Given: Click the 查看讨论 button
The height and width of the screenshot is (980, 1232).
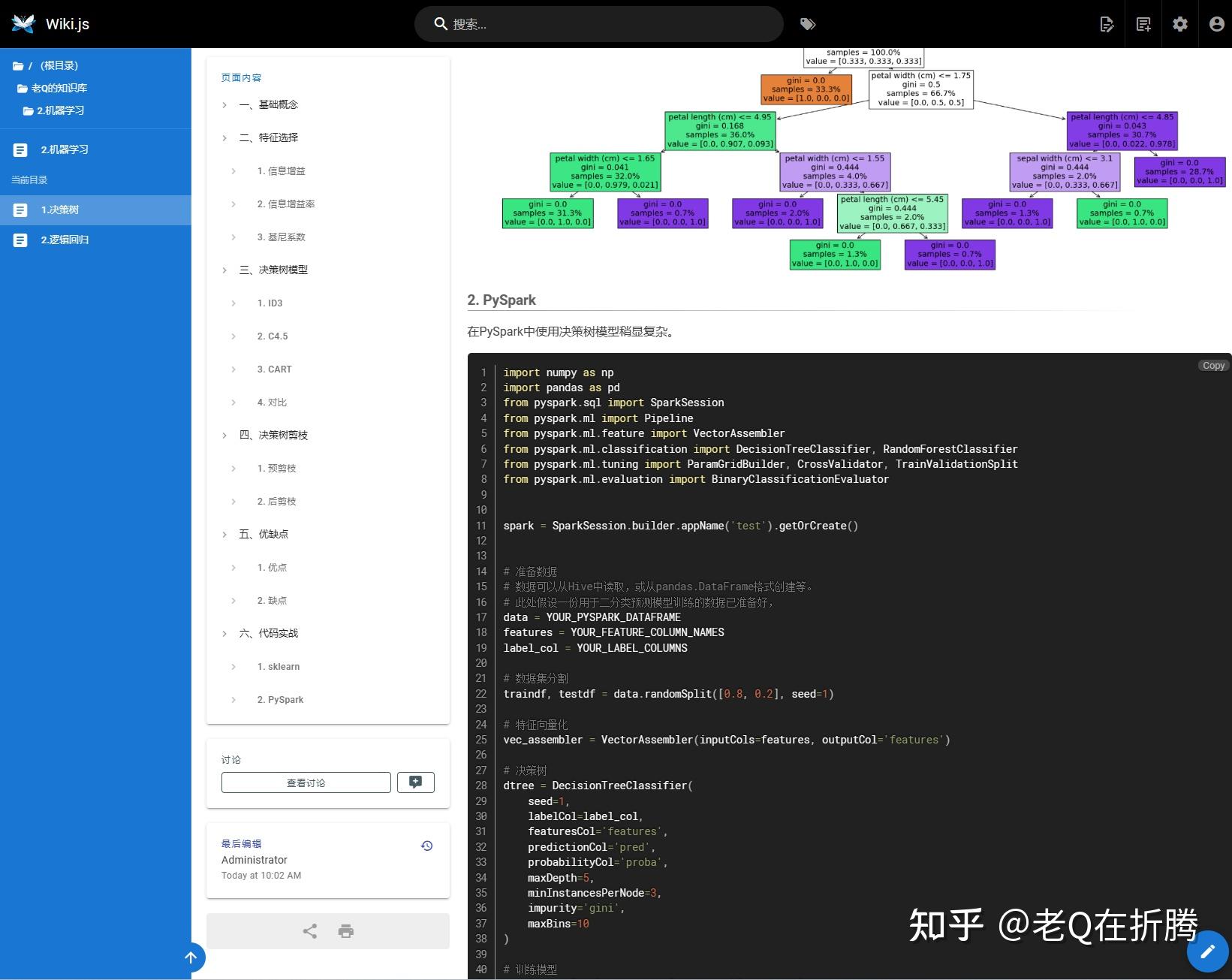Looking at the screenshot, I should coord(306,782).
